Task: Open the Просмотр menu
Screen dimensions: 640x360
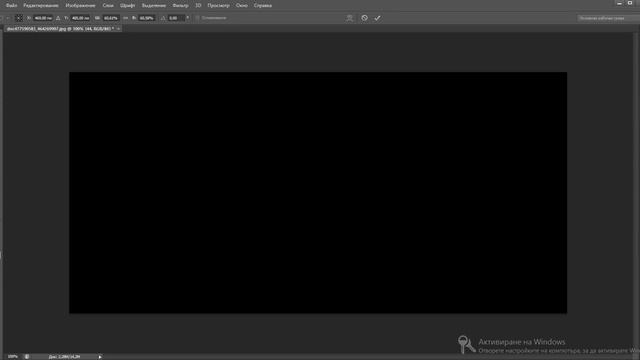Action: (x=218, y=6)
